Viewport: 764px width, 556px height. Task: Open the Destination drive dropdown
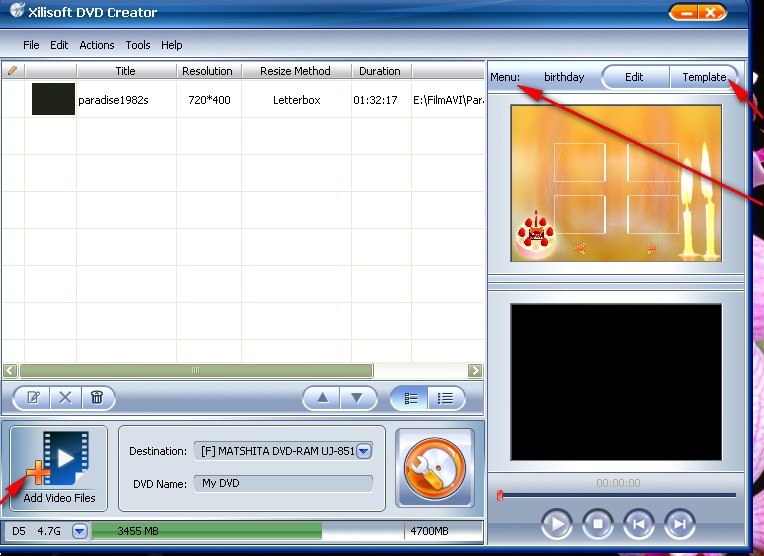pos(364,451)
